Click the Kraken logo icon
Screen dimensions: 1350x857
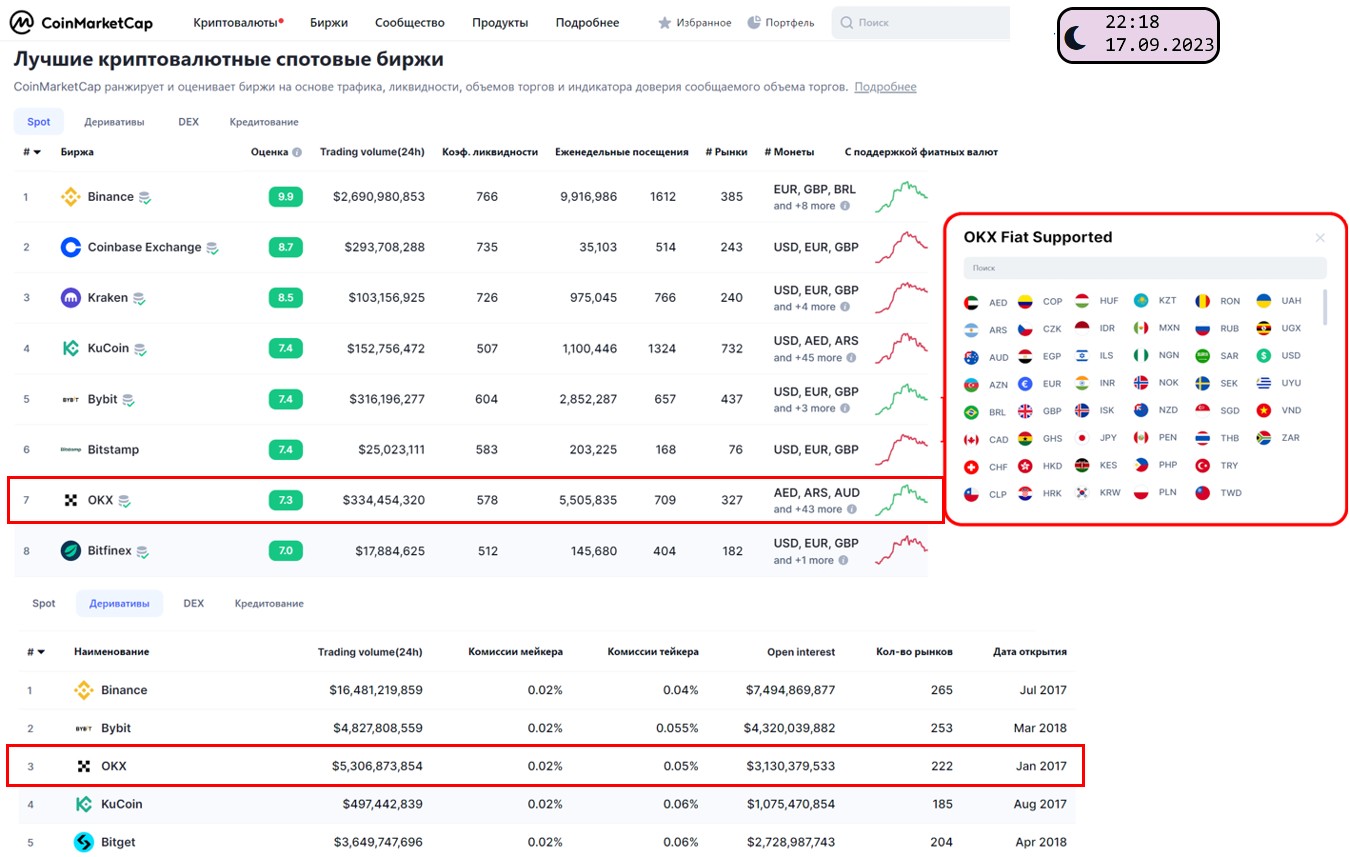(70, 298)
